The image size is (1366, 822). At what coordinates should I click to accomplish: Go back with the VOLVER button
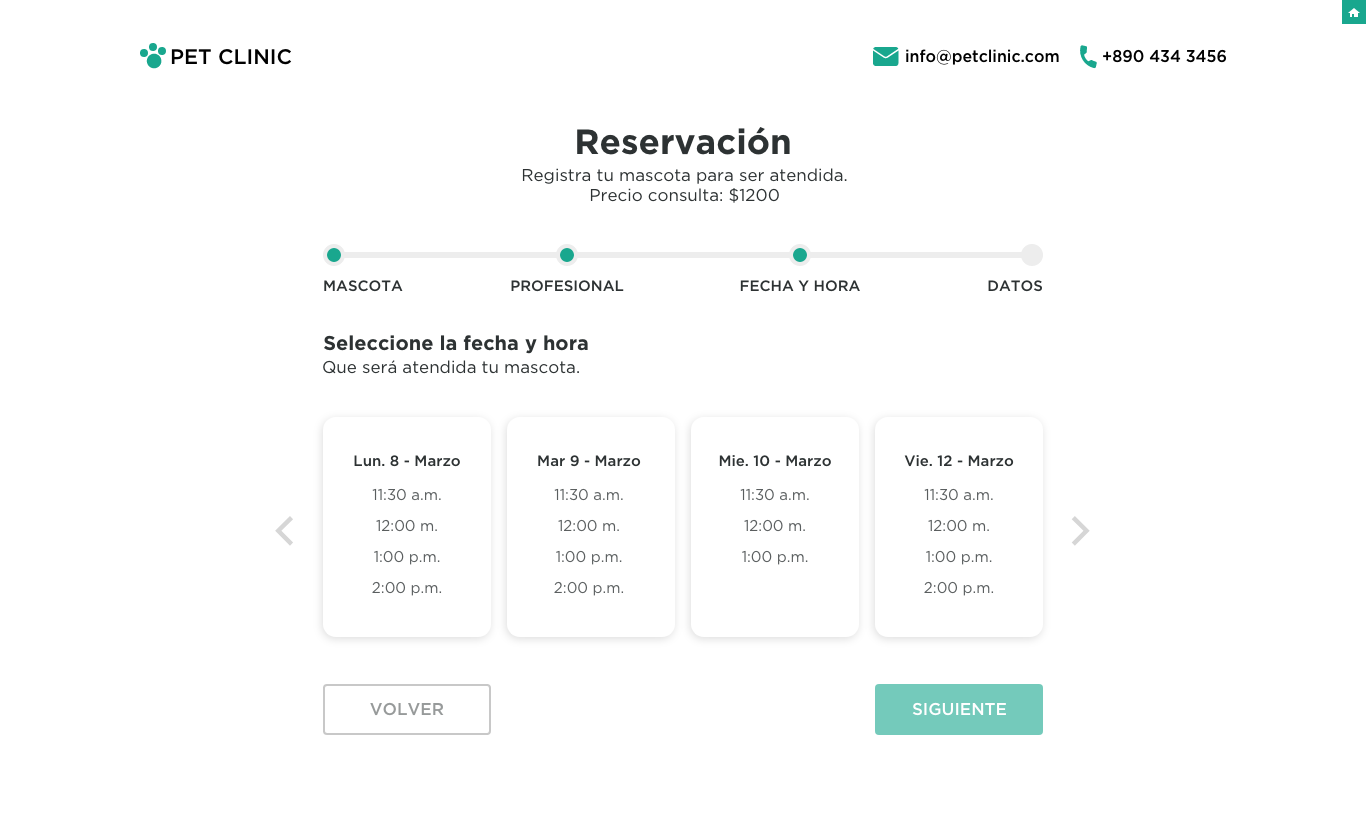tap(407, 709)
